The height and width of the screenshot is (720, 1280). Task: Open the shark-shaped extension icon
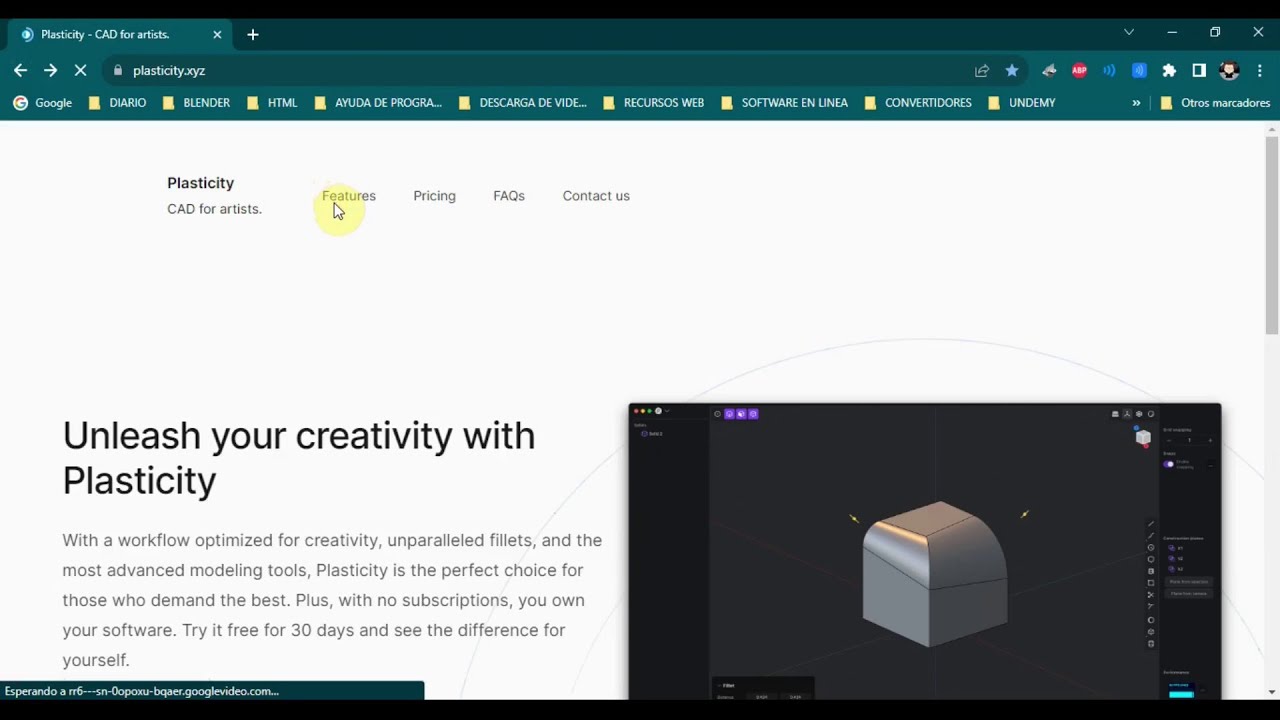click(1049, 70)
